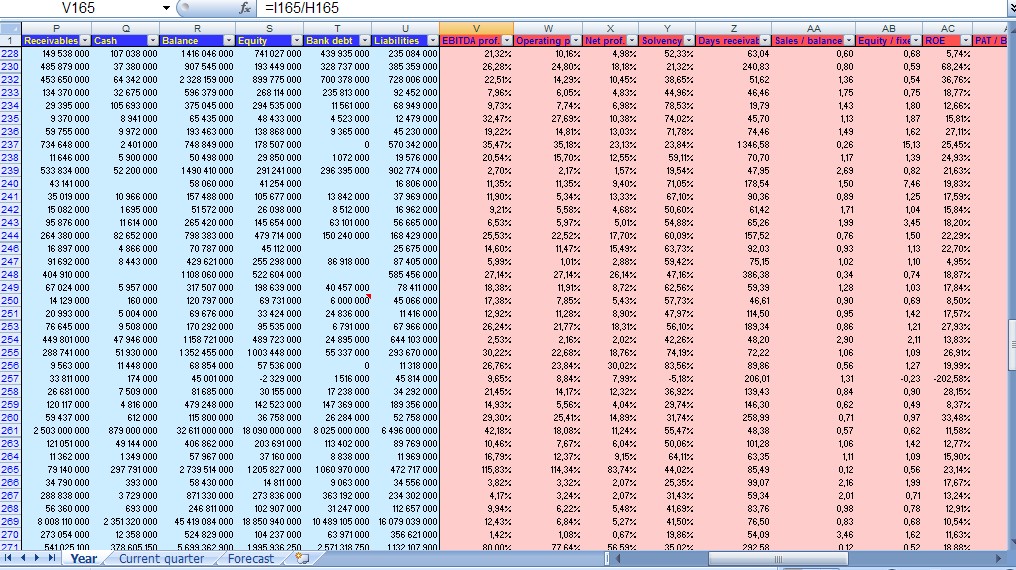Viewport: 1016px width, 570px height.
Task: Go to first sheet navigation arrow
Action: pyautogui.click(x=8, y=558)
